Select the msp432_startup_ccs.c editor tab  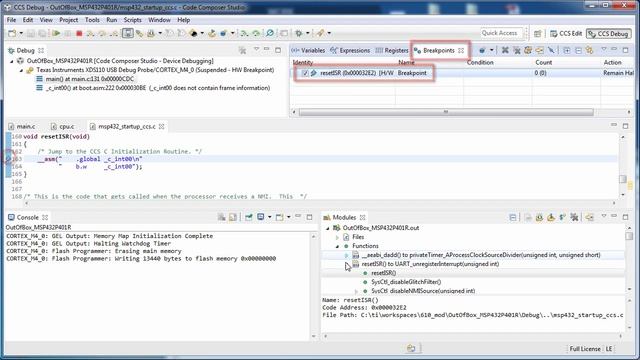127,127
